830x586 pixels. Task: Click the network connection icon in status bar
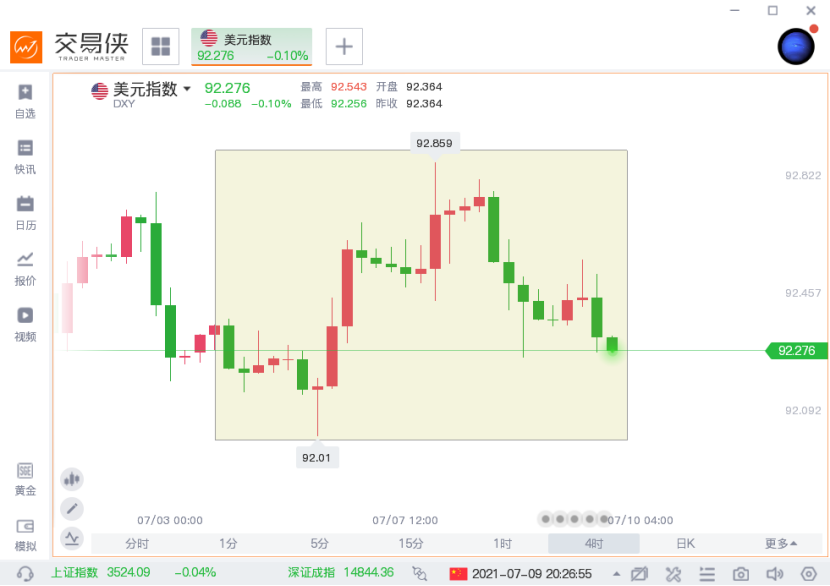[419, 573]
